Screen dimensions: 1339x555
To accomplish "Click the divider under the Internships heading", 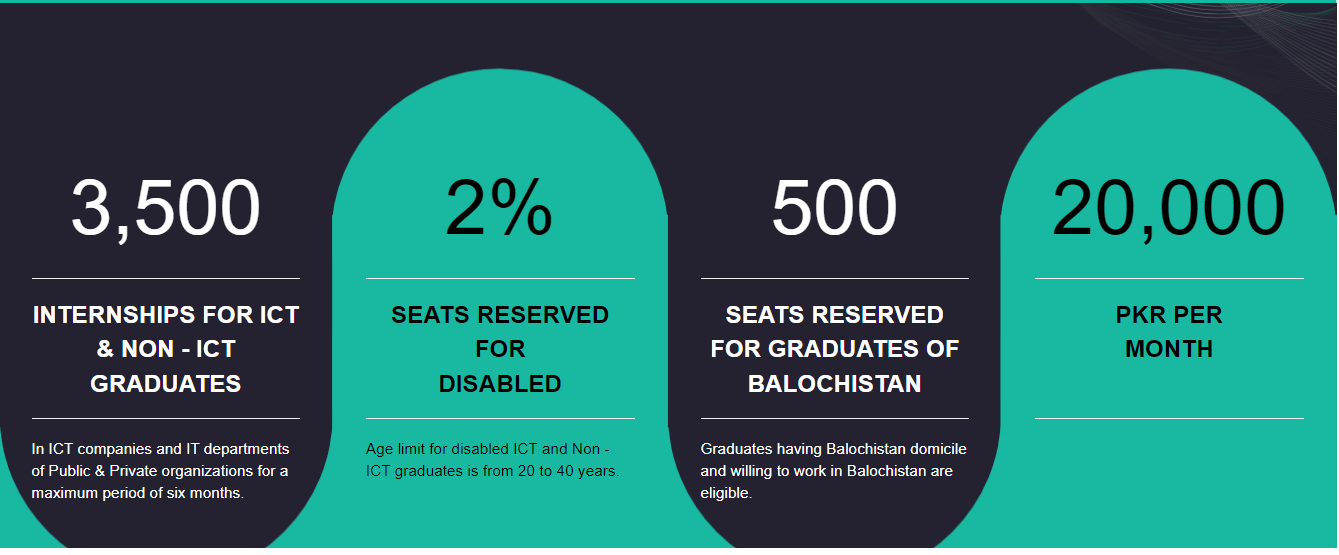I will click(x=166, y=418).
